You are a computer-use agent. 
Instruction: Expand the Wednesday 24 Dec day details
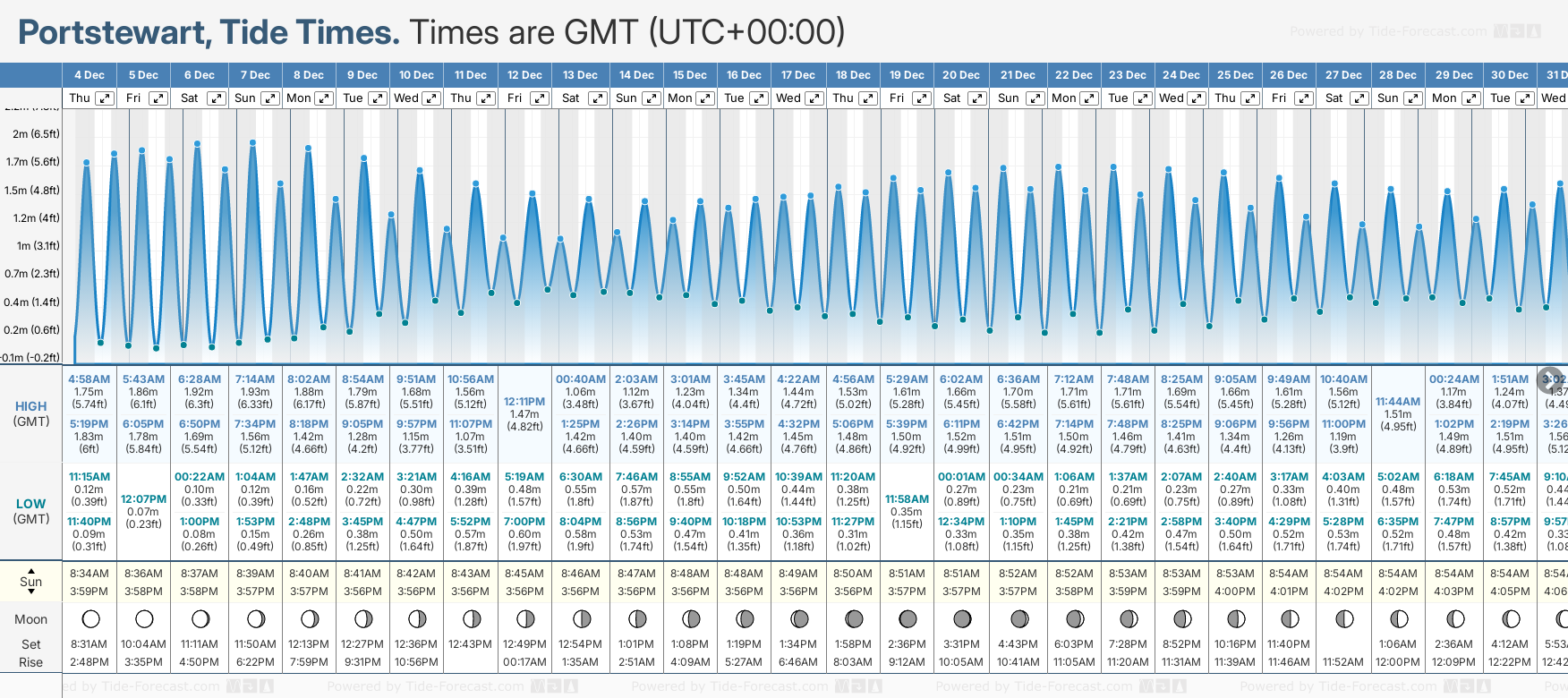[x=1196, y=98]
